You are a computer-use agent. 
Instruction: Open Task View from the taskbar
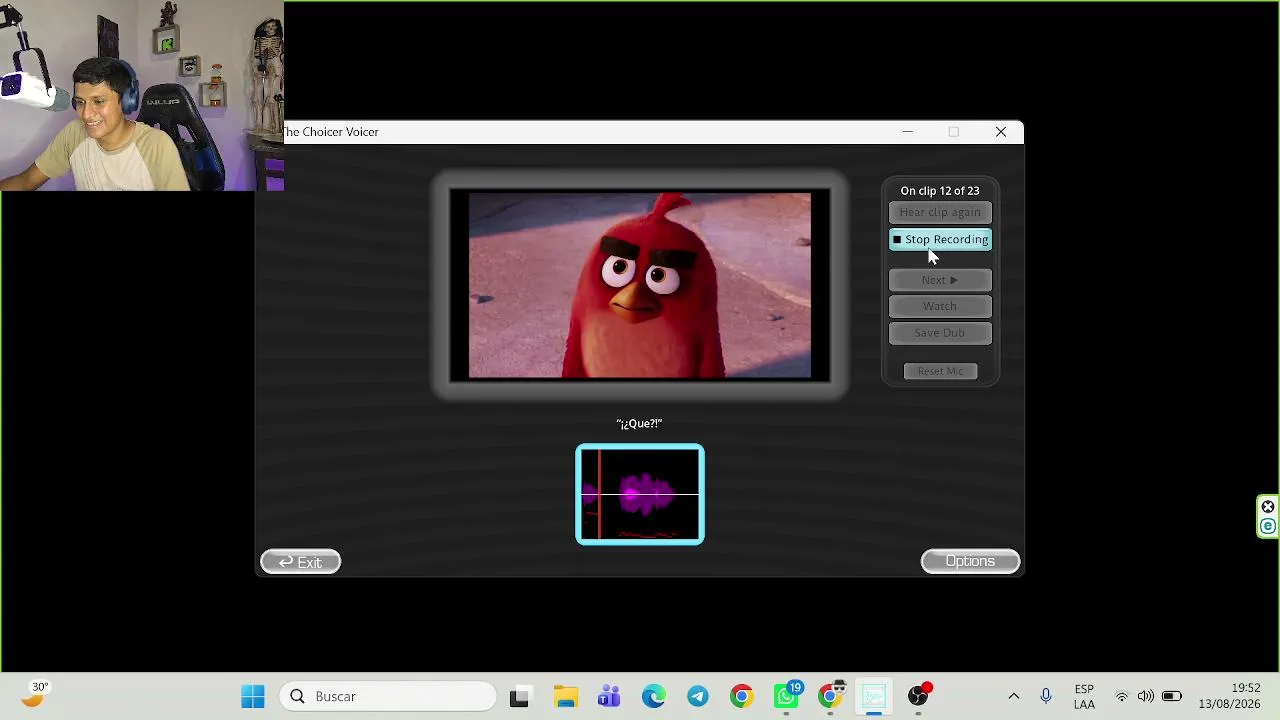click(519, 696)
